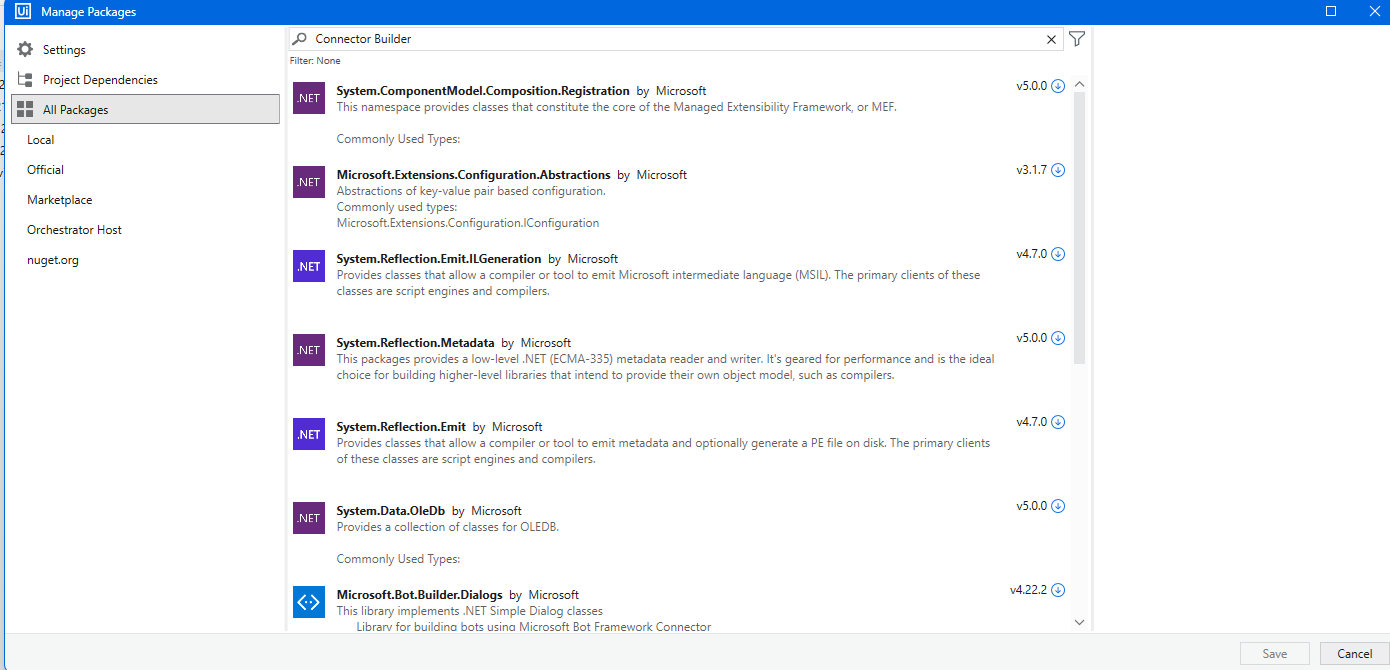1390x670 pixels.
Task: Download Microsoft.Extensions.Configuration.Abstractions v3.1.7
Action: 1058,170
